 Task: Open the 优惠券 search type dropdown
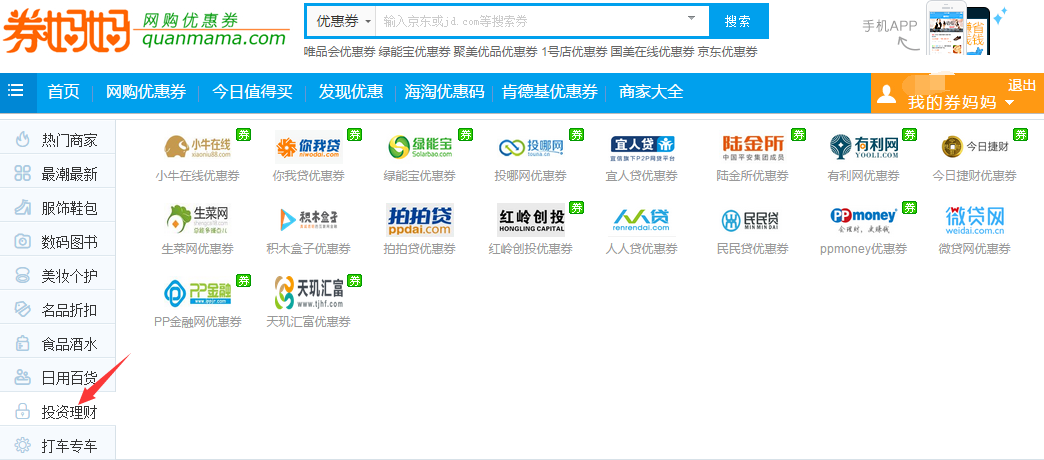[x=342, y=21]
